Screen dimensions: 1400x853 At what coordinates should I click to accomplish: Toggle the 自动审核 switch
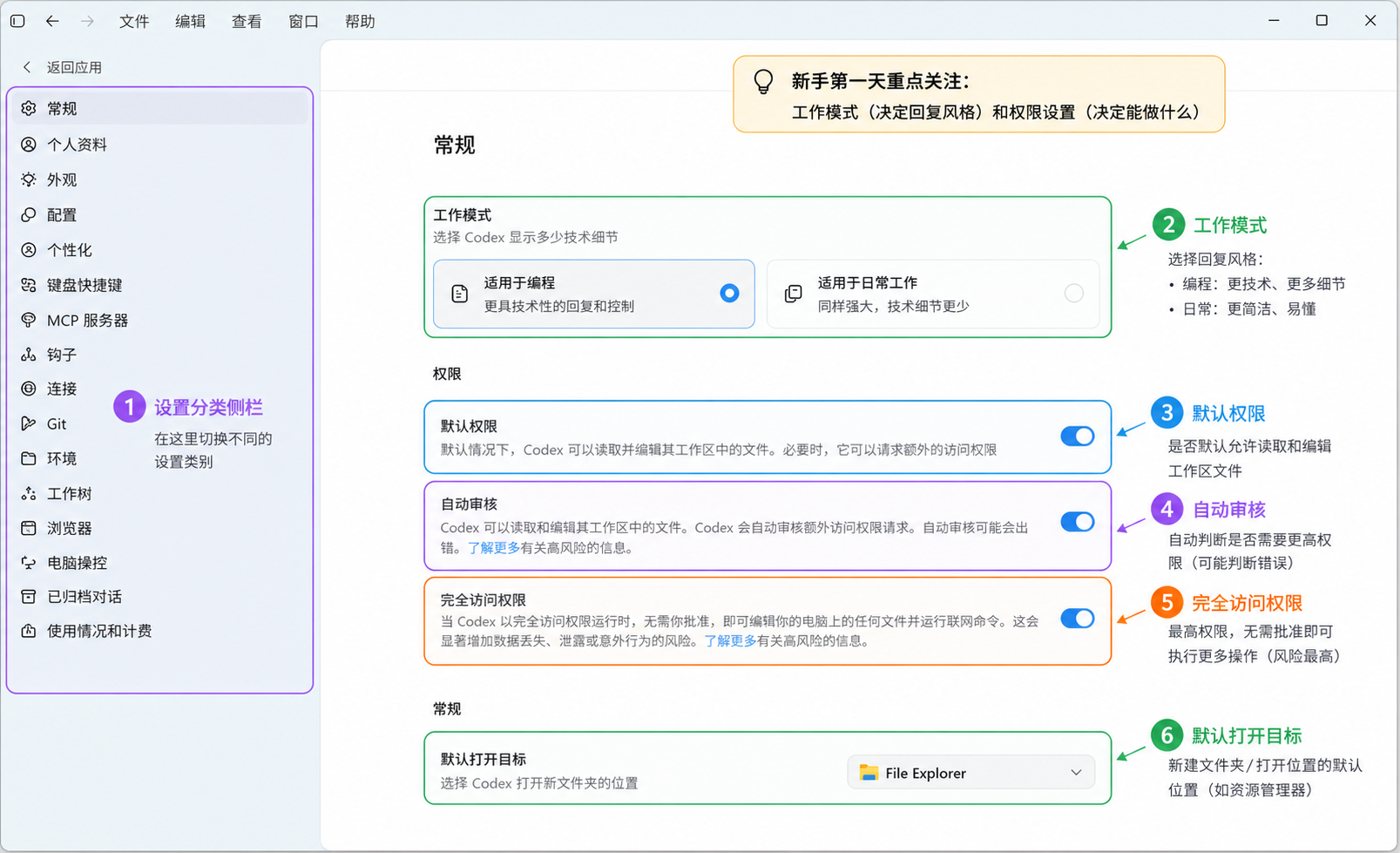(1078, 522)
